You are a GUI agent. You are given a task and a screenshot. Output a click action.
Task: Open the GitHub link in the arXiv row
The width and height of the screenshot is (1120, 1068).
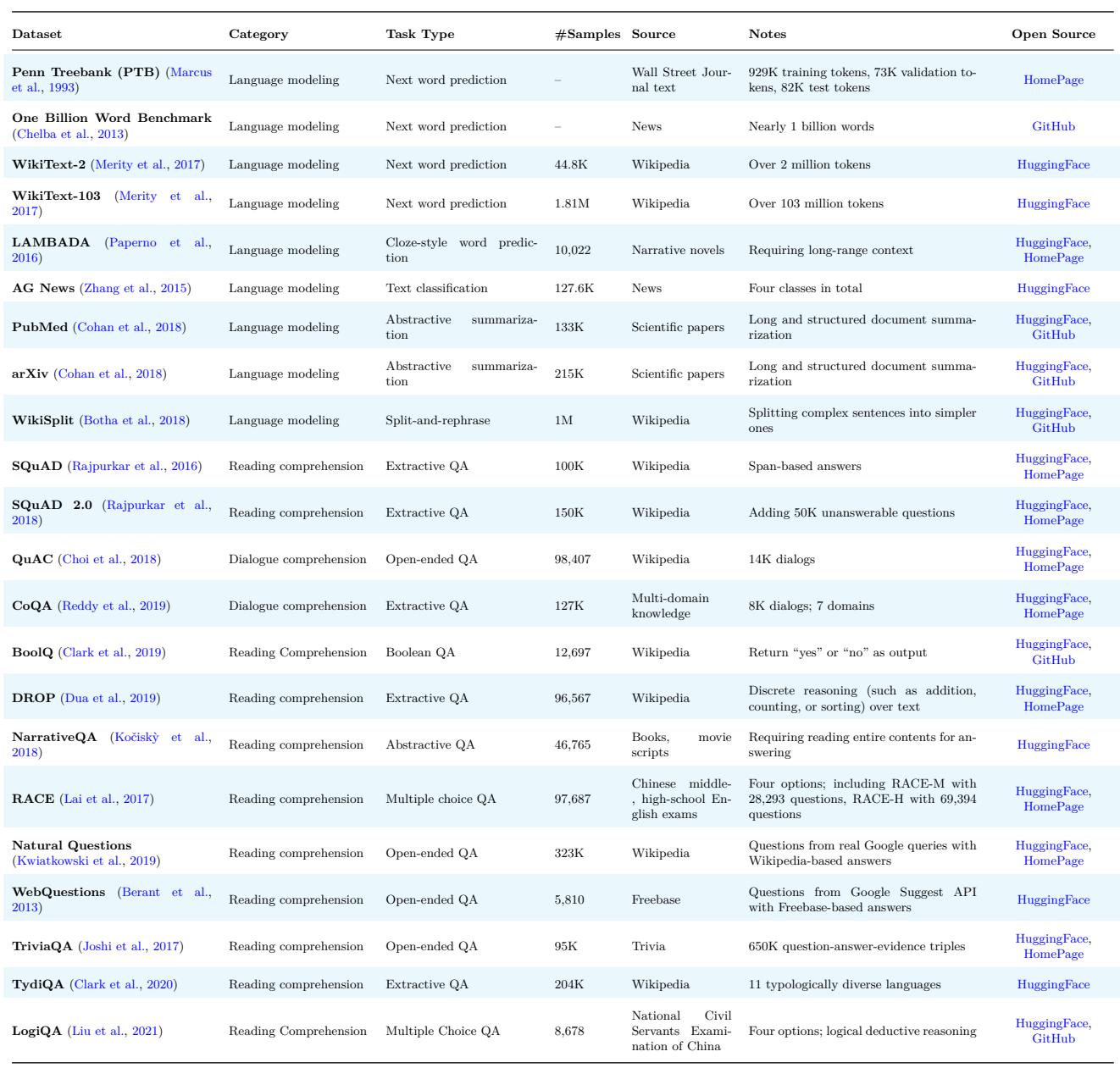point(1053,381)
